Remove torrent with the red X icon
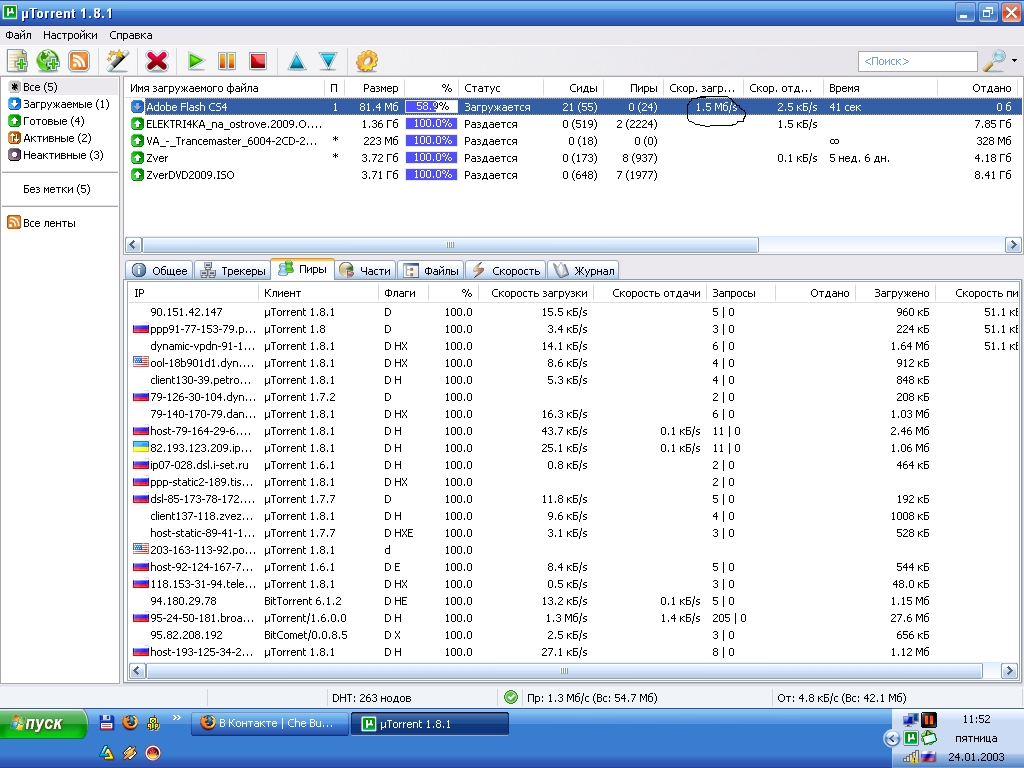 click(157, 61)
